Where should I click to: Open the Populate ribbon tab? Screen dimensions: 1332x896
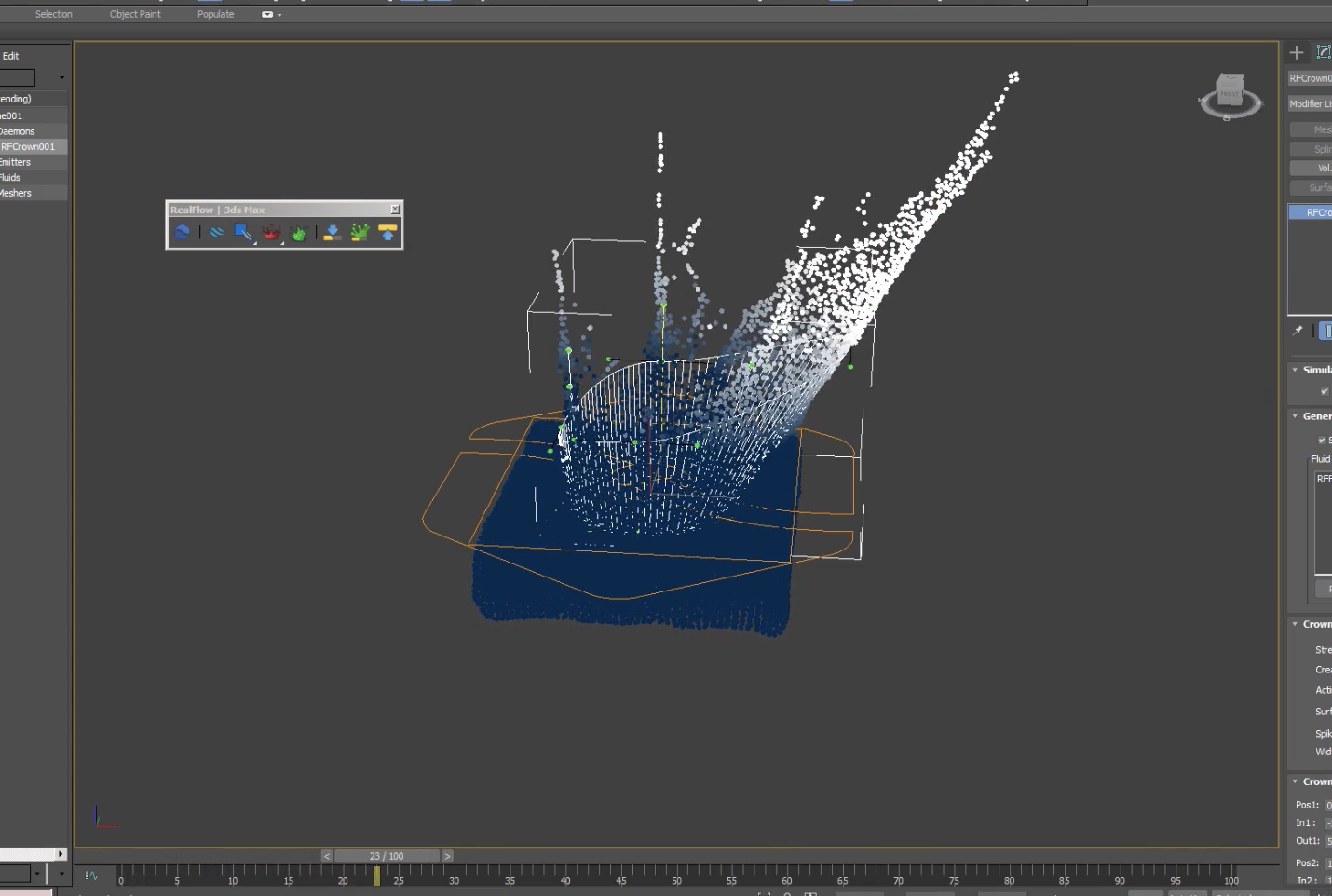(x=215, y=13)
